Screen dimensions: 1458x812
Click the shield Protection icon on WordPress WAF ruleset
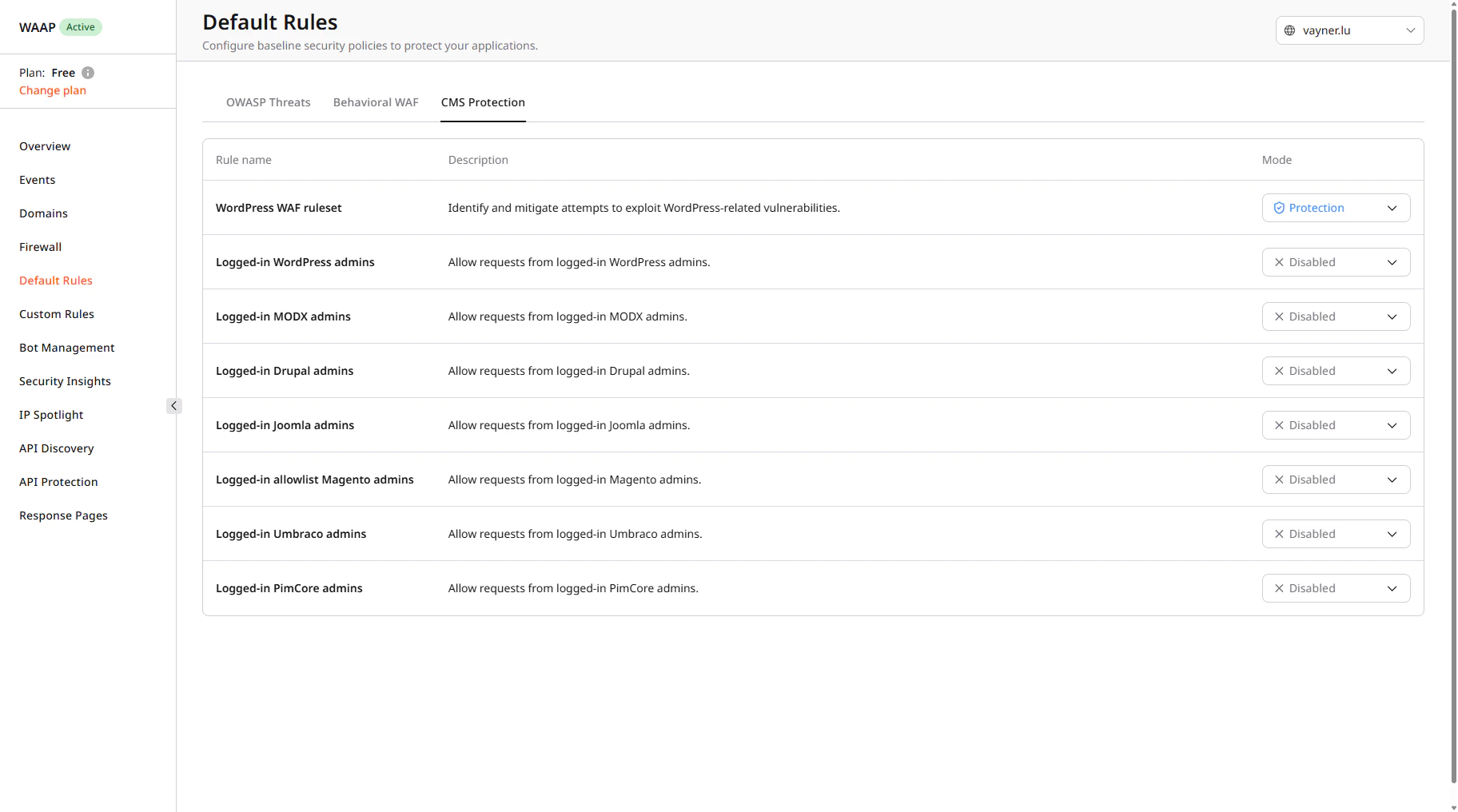click(x=1280, y=208)
